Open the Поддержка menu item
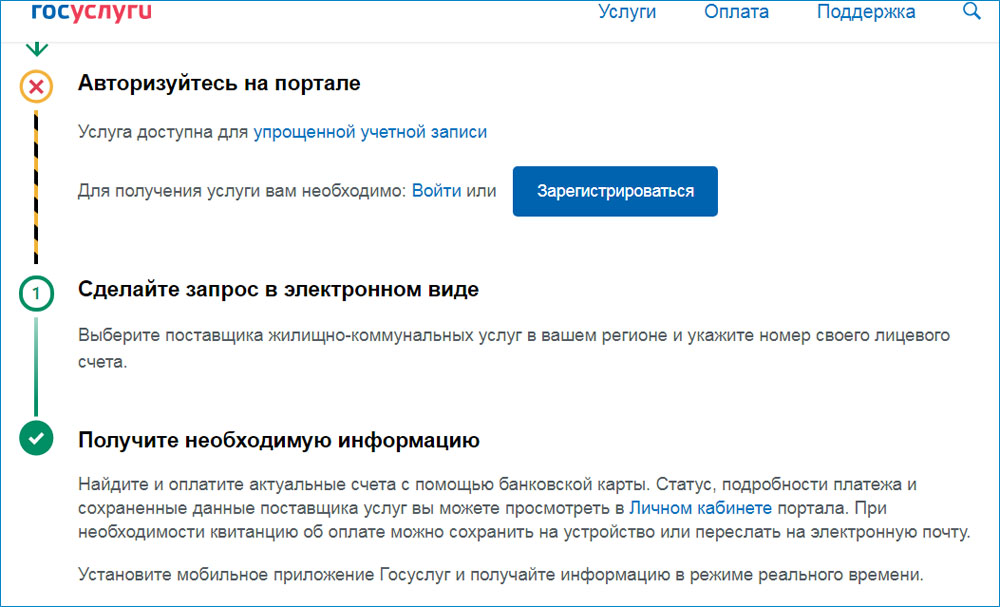The image size is (1000, 607). point(866,12)
